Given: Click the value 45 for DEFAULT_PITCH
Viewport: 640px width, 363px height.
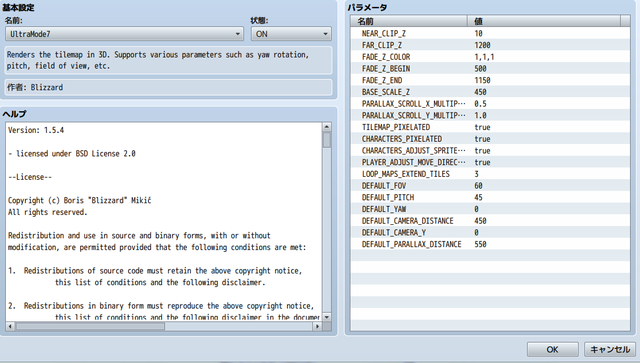Looking at the screenshot, I should pyautogui.click(x=478, y=197).
